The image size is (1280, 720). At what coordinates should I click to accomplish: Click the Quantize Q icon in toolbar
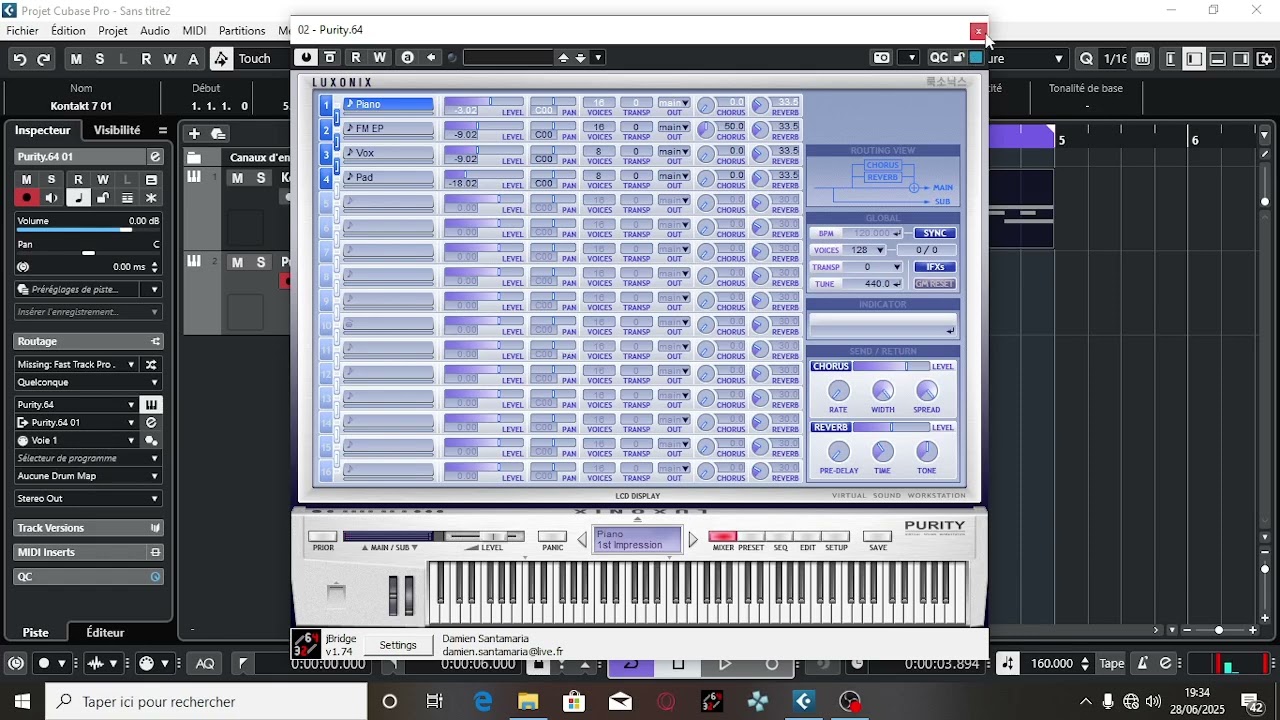click(x=1087, y=59)
